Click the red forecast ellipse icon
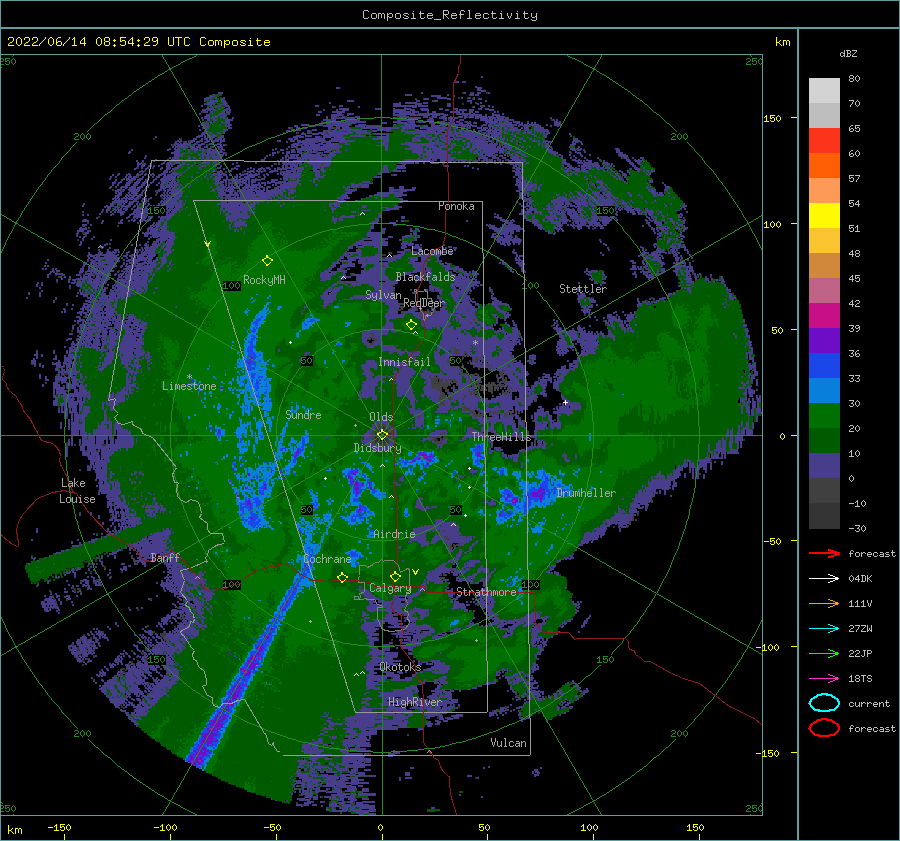The image size is (900, 841). [x=824, y=728]
